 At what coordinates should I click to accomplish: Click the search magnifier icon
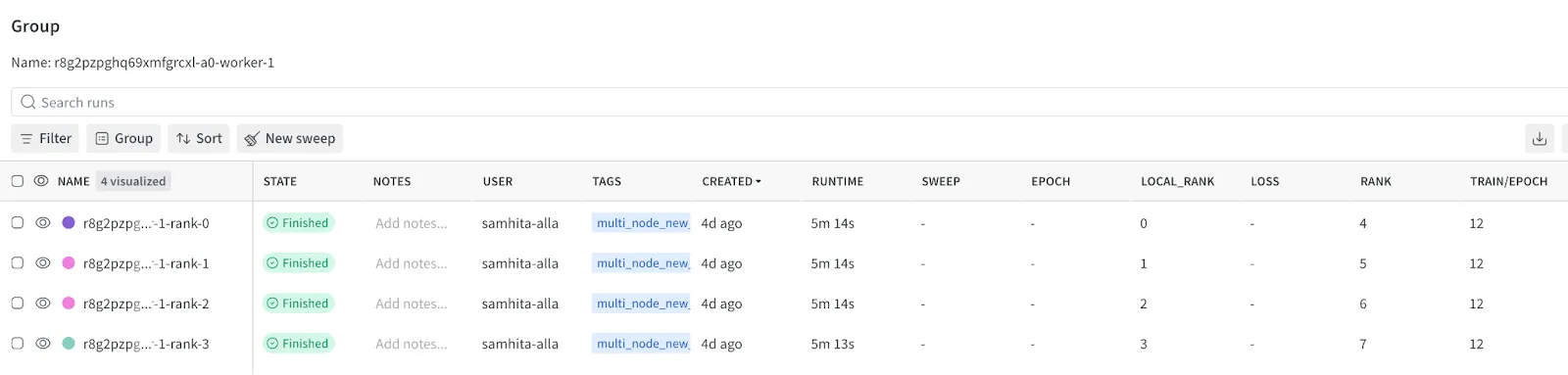[28, 102]
